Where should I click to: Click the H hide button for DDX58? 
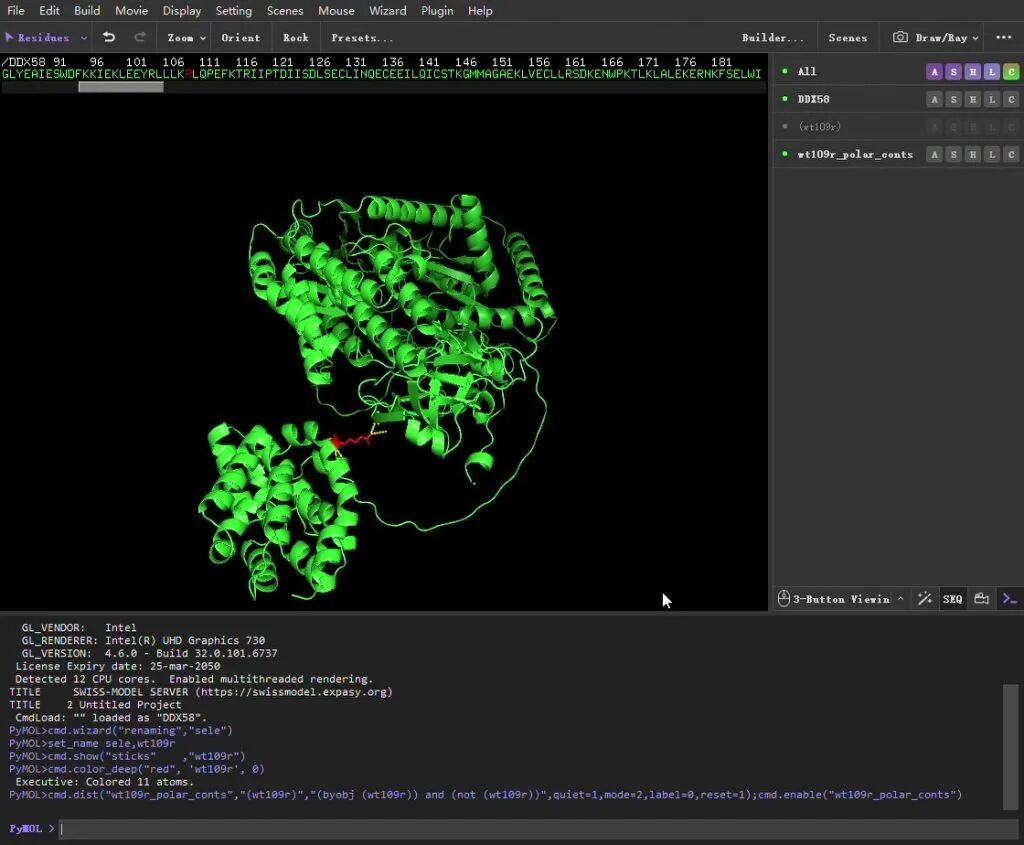[x=972, y=99]
